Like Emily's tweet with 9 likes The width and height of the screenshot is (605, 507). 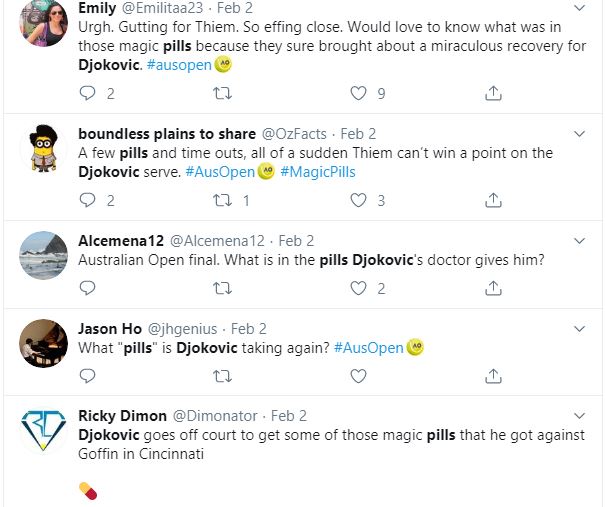pos(358,93)
